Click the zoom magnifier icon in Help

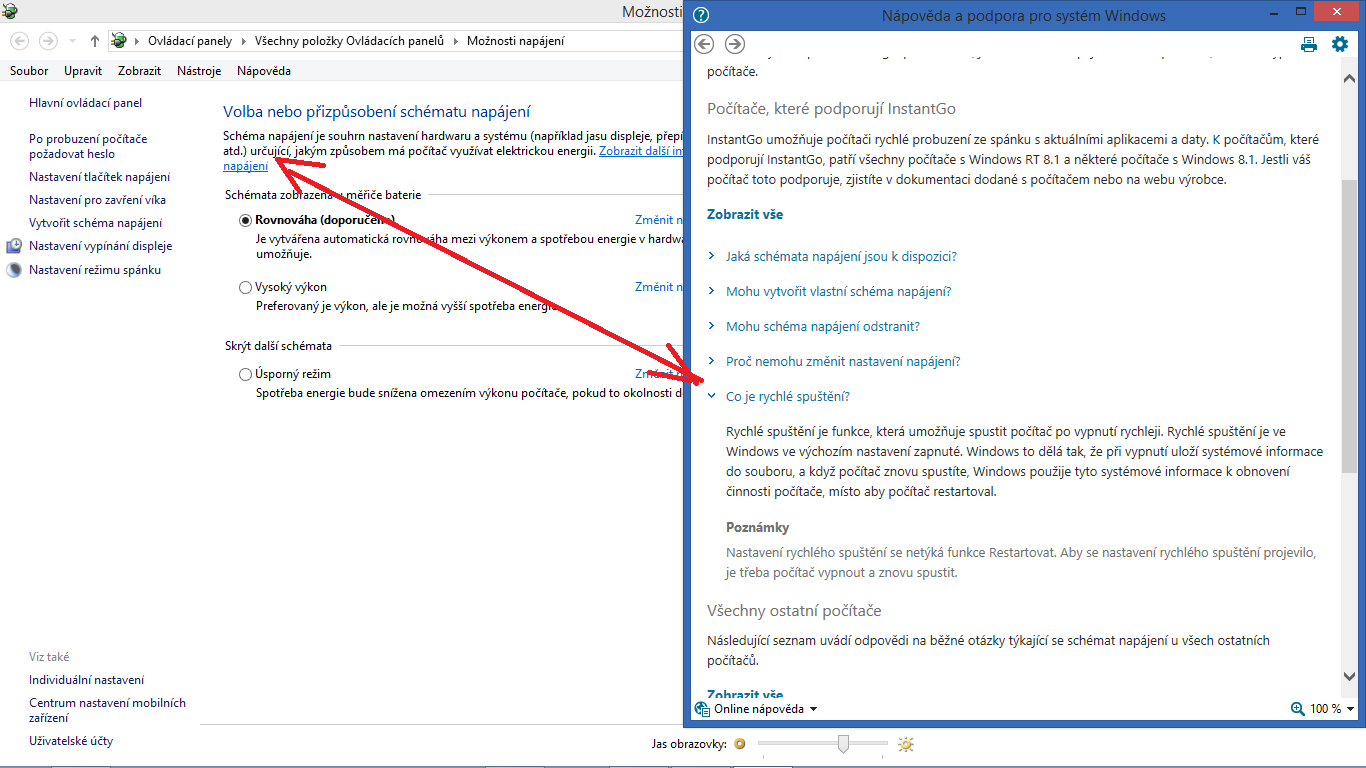[1298, 709]
